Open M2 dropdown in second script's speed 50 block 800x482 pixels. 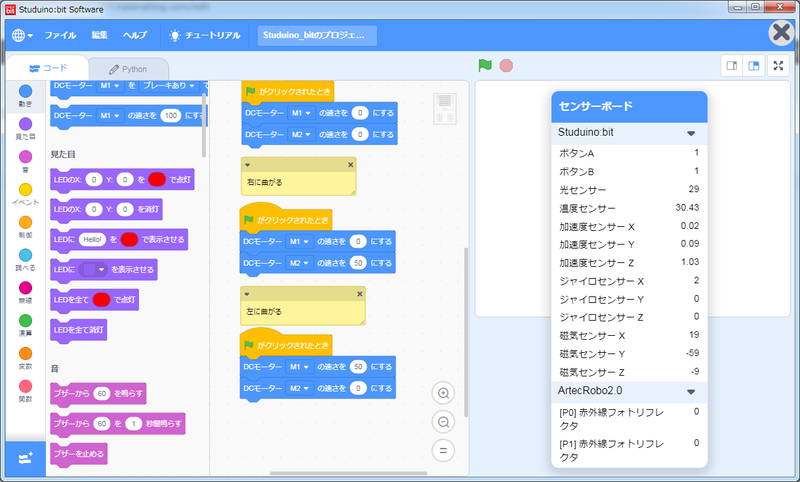[299, 263]
